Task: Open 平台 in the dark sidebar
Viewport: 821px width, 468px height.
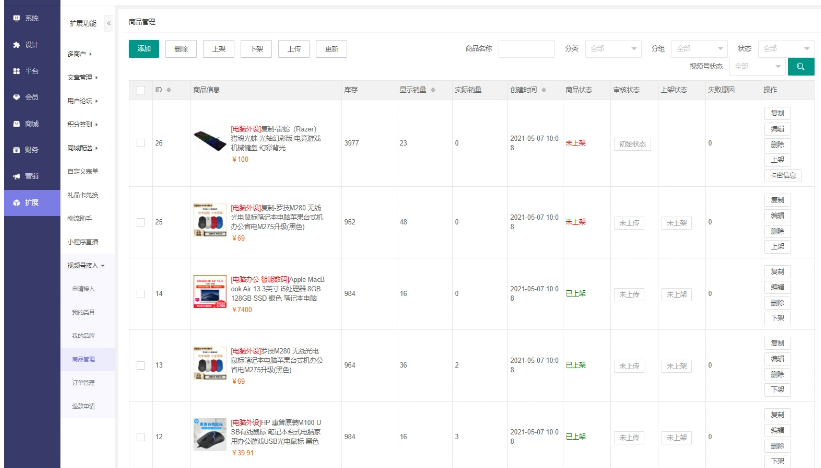Action: pyautogui.click(x=32, y=71)
